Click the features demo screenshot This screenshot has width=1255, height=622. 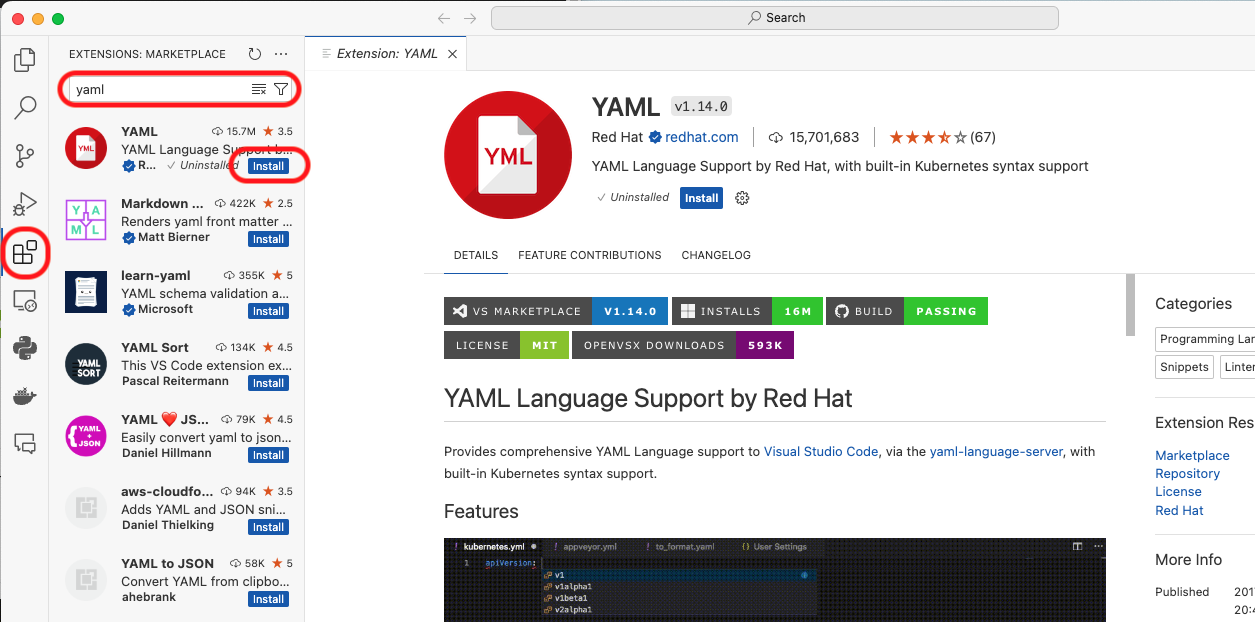[x=775, y=580]
